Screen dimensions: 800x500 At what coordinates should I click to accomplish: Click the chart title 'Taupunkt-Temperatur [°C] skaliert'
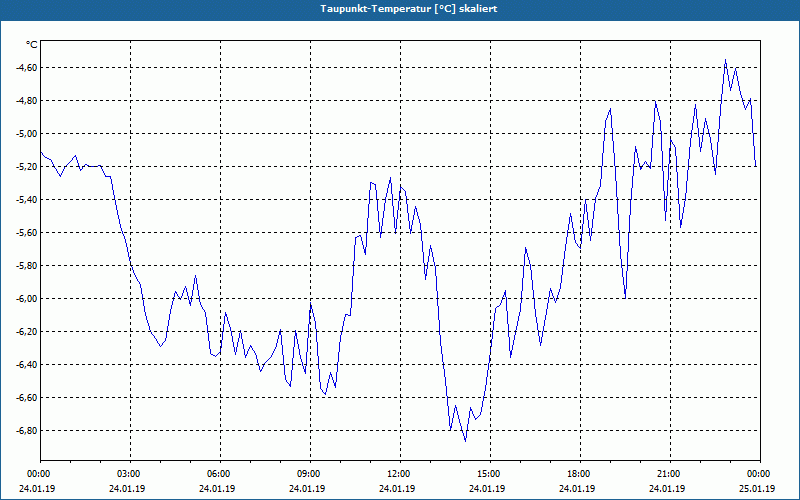[x=409, y=9]
